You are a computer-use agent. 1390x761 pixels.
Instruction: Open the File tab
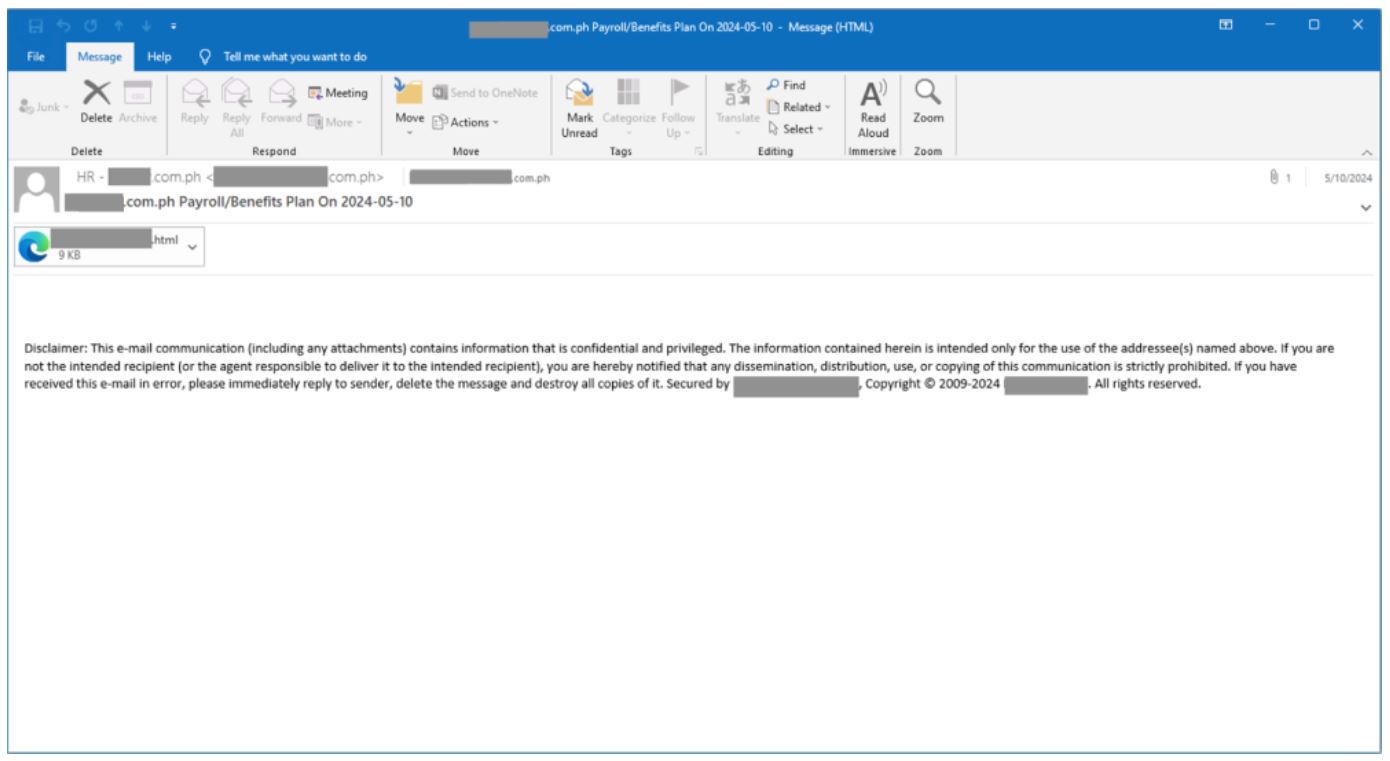(x=36, y=57)
